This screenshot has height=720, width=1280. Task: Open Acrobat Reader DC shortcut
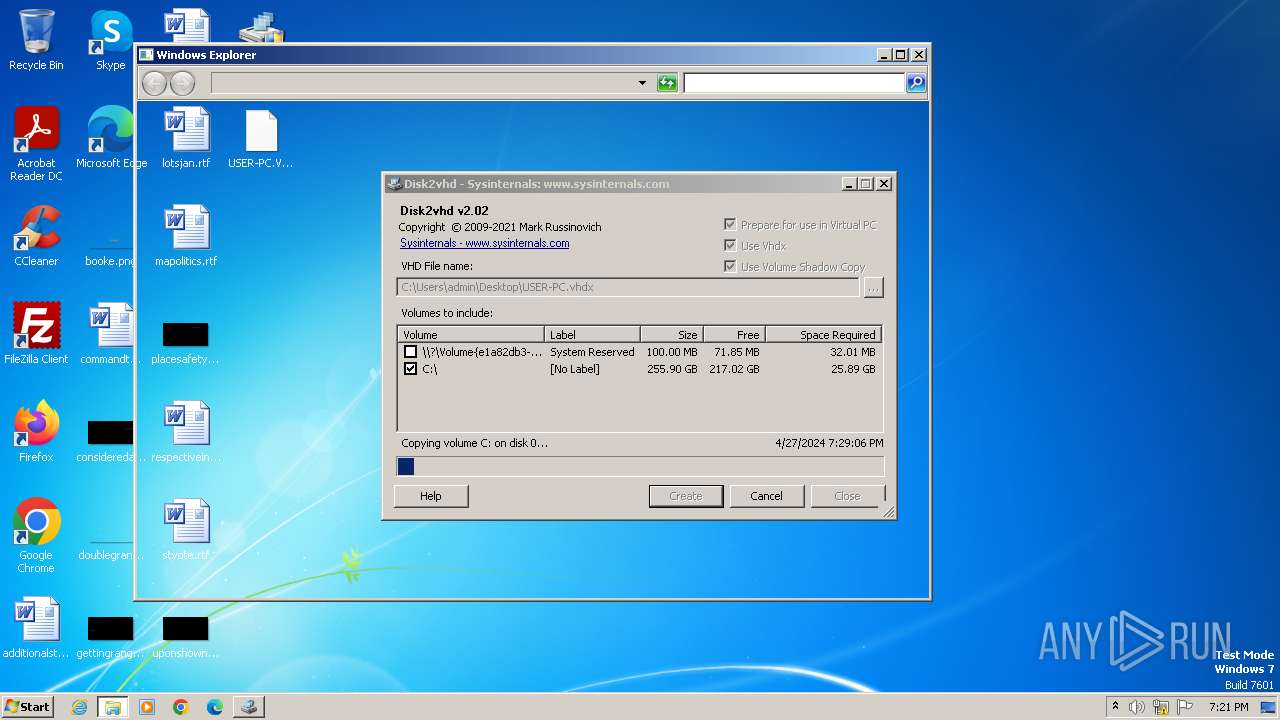point(36,144)
